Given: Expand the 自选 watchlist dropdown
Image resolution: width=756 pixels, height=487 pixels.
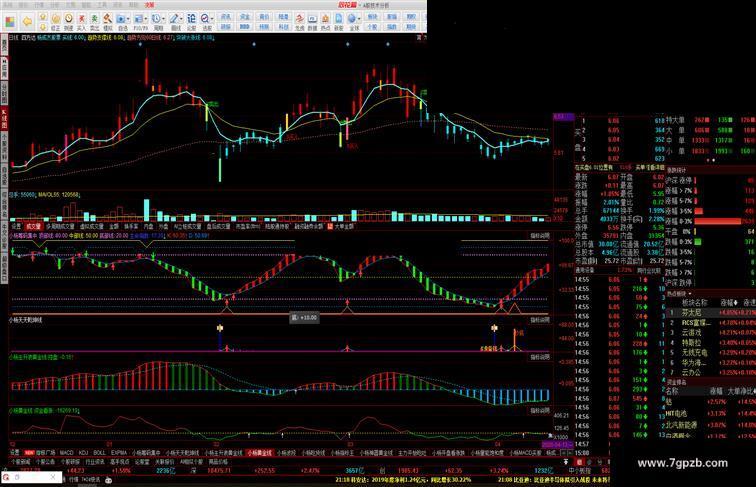Looking at the screenshot, I should [128, 19].
